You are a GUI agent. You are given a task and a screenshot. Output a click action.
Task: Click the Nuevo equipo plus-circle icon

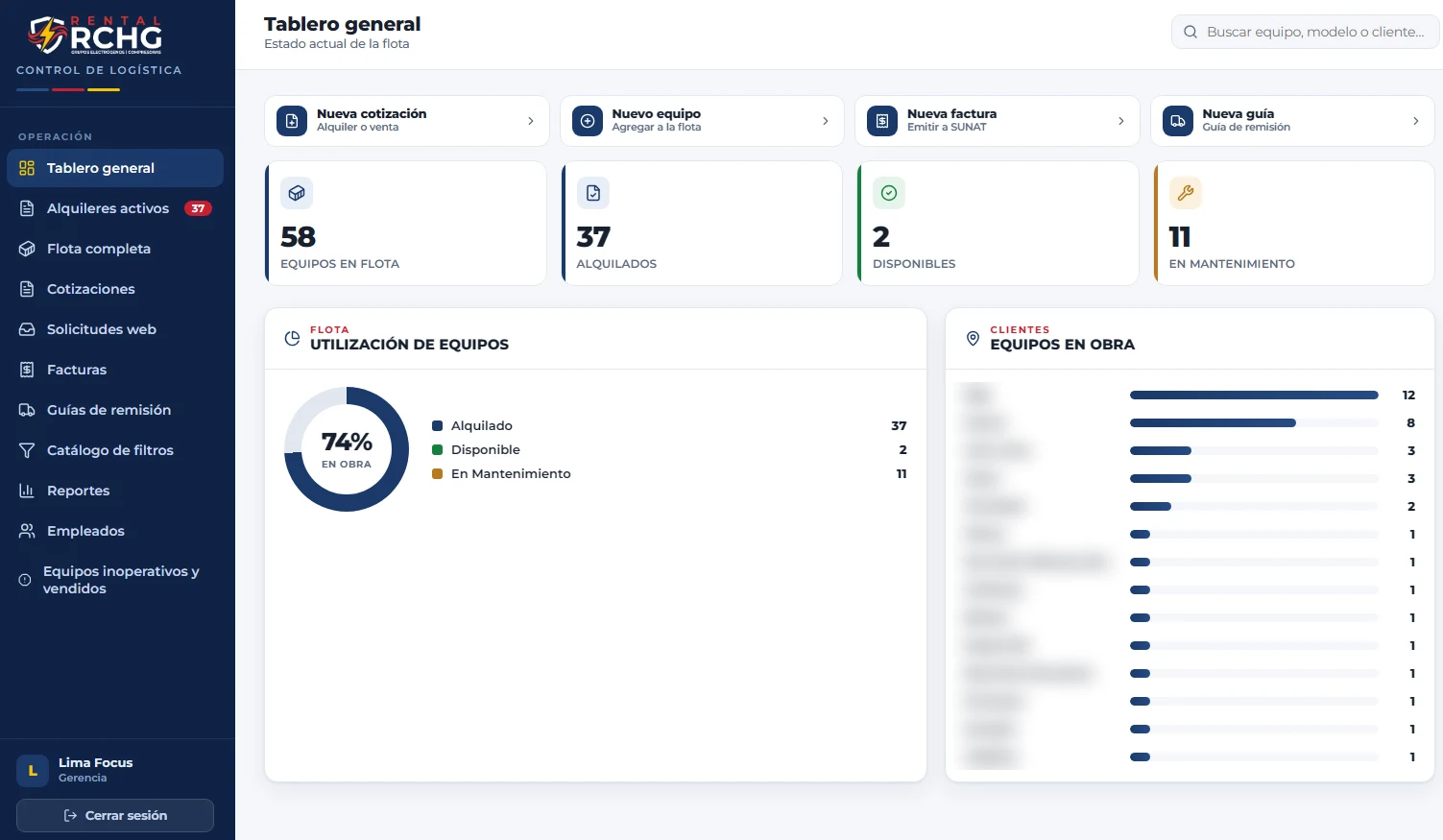coord(588,121)
